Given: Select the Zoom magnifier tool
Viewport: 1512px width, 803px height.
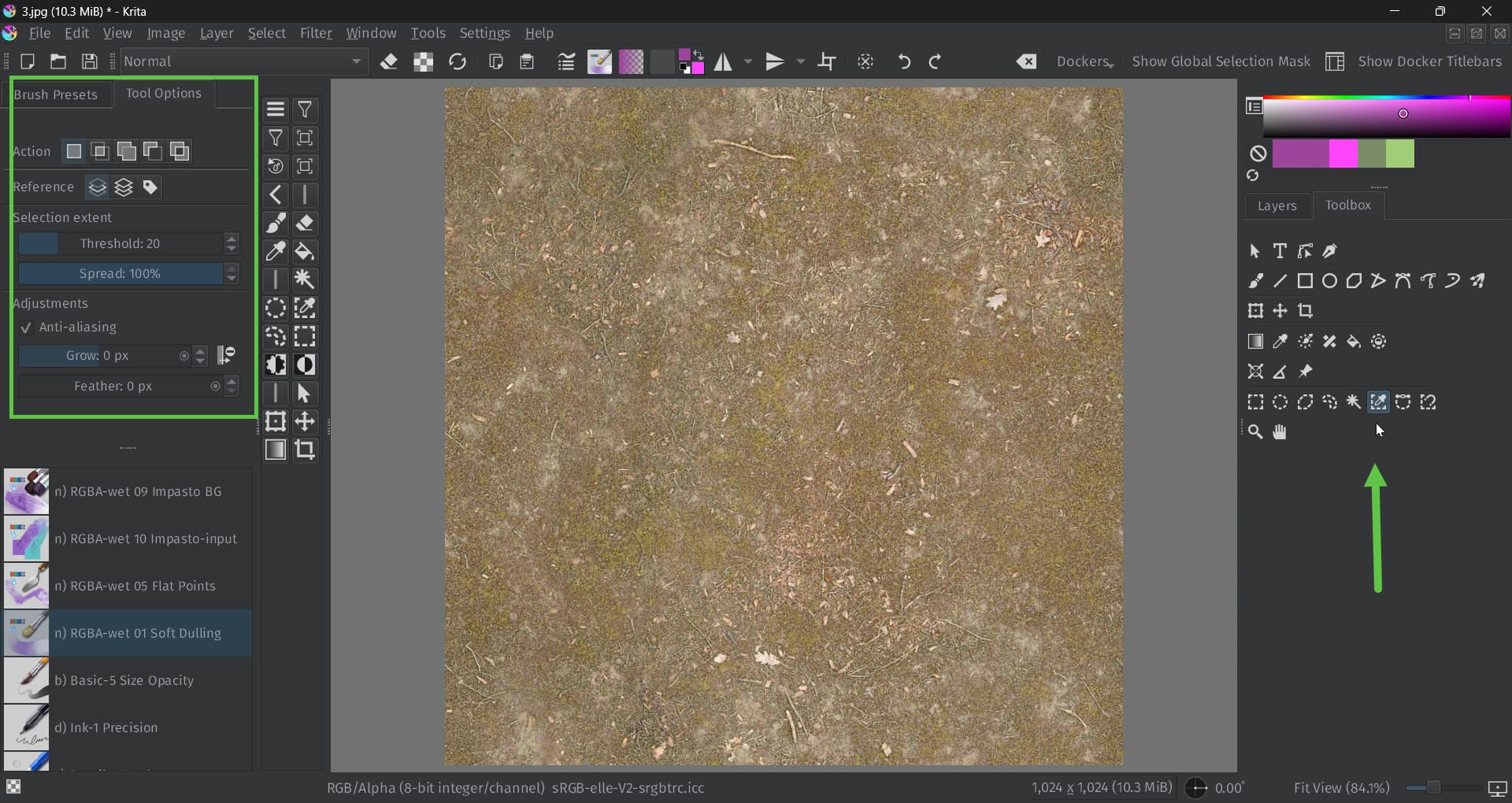Looking at the screenshot, I should (1255, 431).
